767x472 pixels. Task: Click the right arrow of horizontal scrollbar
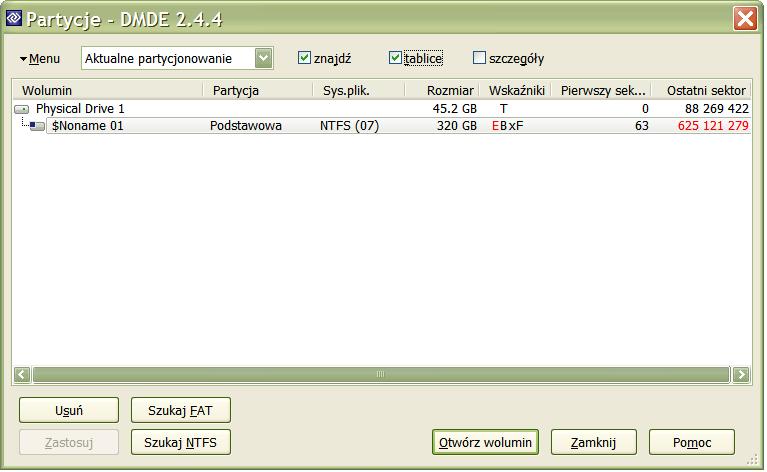click(741, 375)
